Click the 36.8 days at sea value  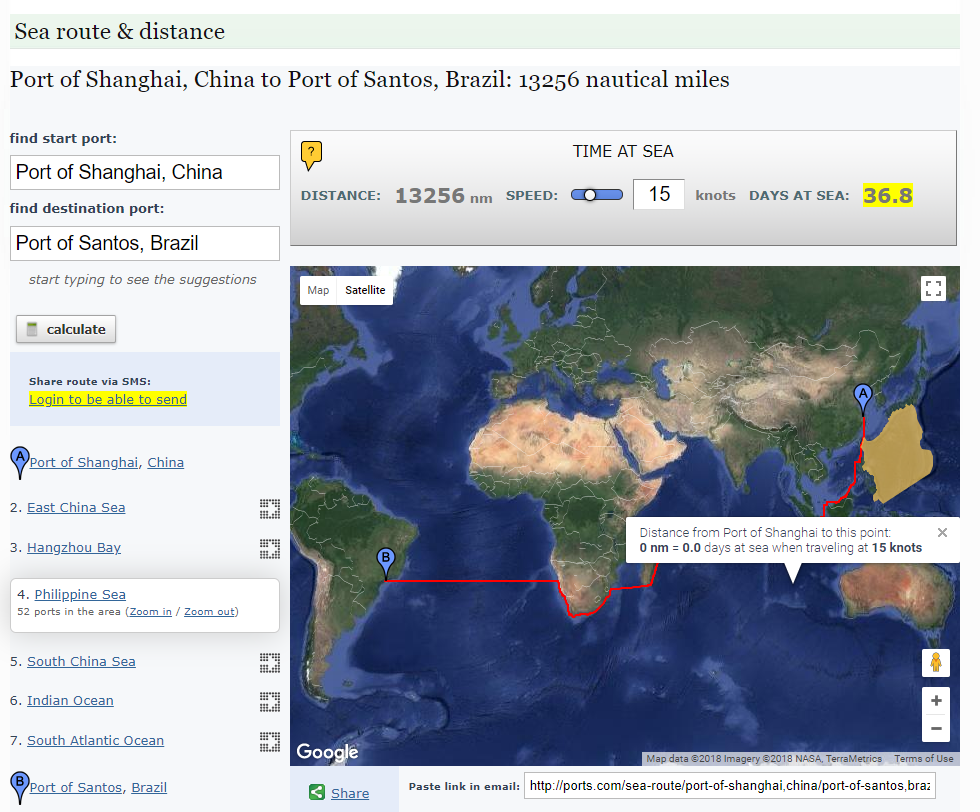pyautogui.click(x=888, y=195)
